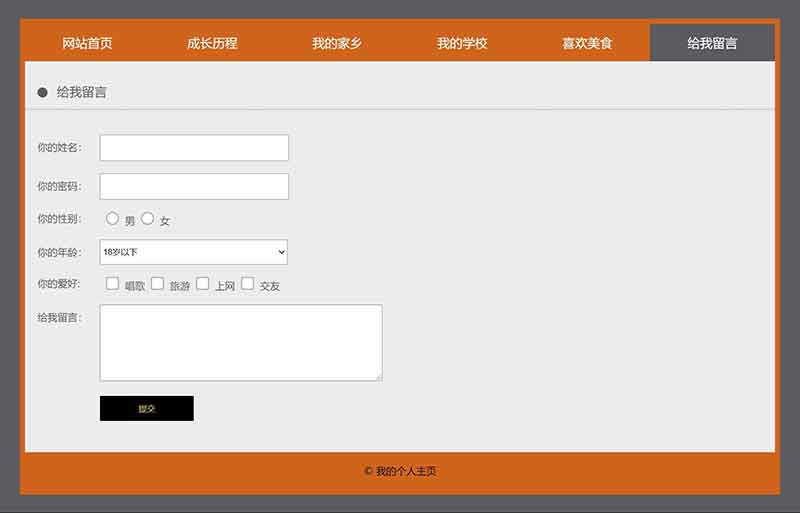This screenshot has width=800, height=513.
Task: Tick the 上网 checkbox
Action: [x=203, y=284]
